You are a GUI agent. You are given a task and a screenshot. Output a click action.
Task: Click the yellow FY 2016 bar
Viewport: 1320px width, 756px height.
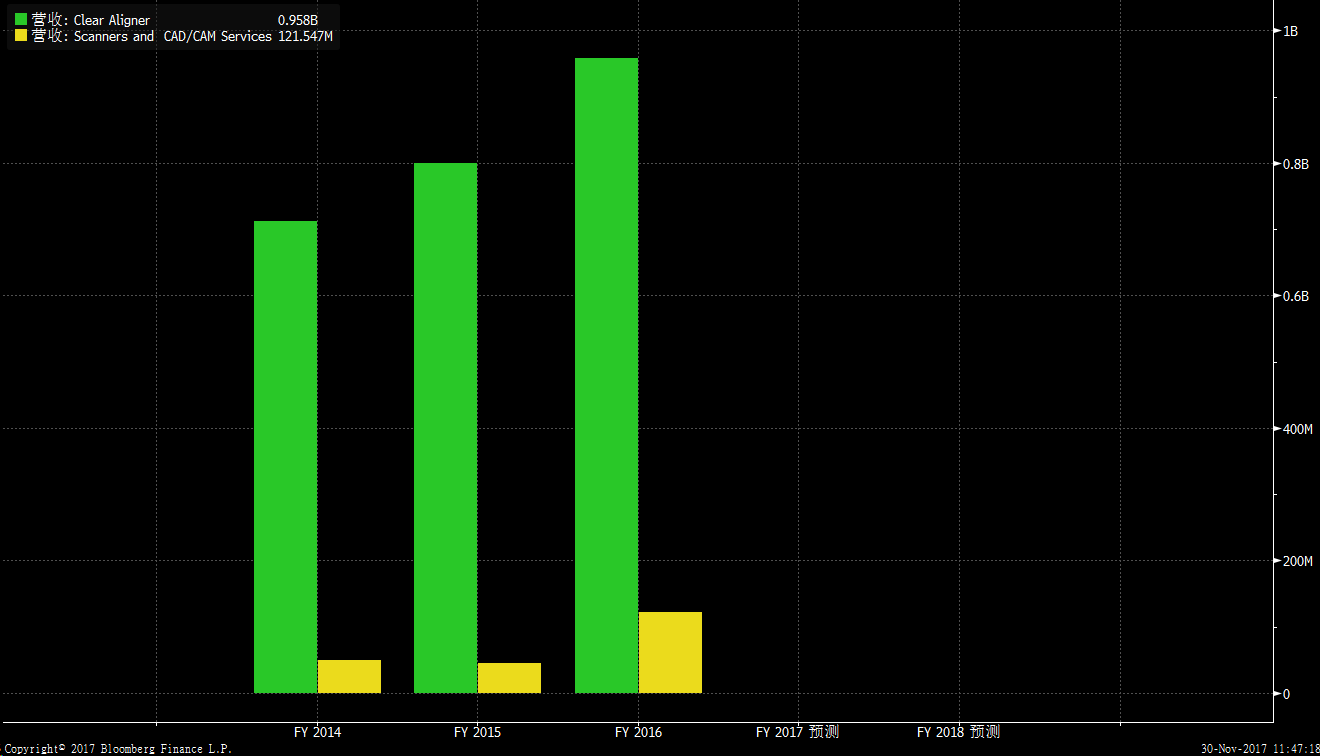click(x=670, y=652)
